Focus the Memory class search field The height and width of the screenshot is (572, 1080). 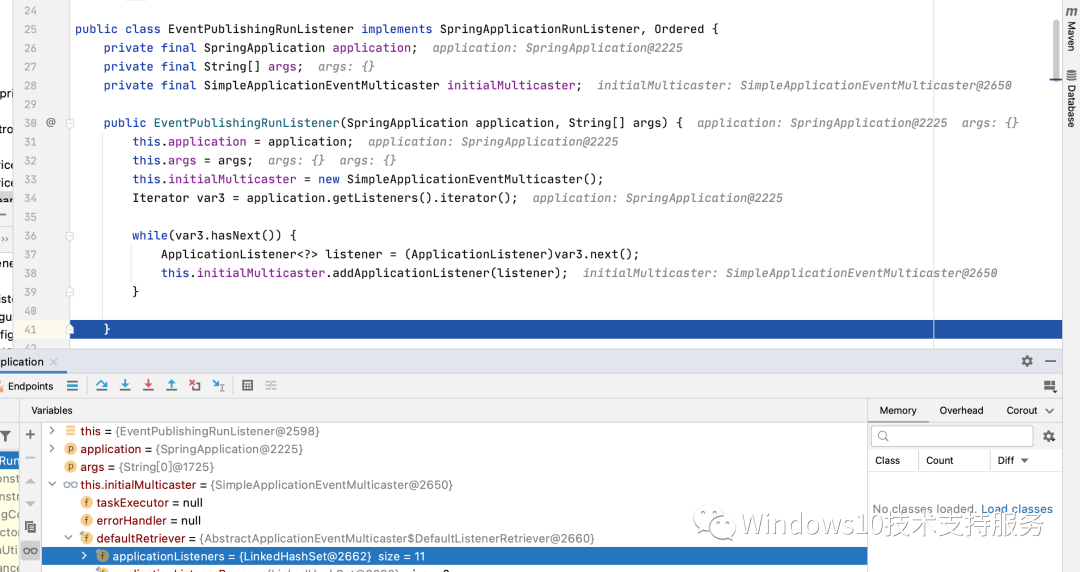click(952, 436)
